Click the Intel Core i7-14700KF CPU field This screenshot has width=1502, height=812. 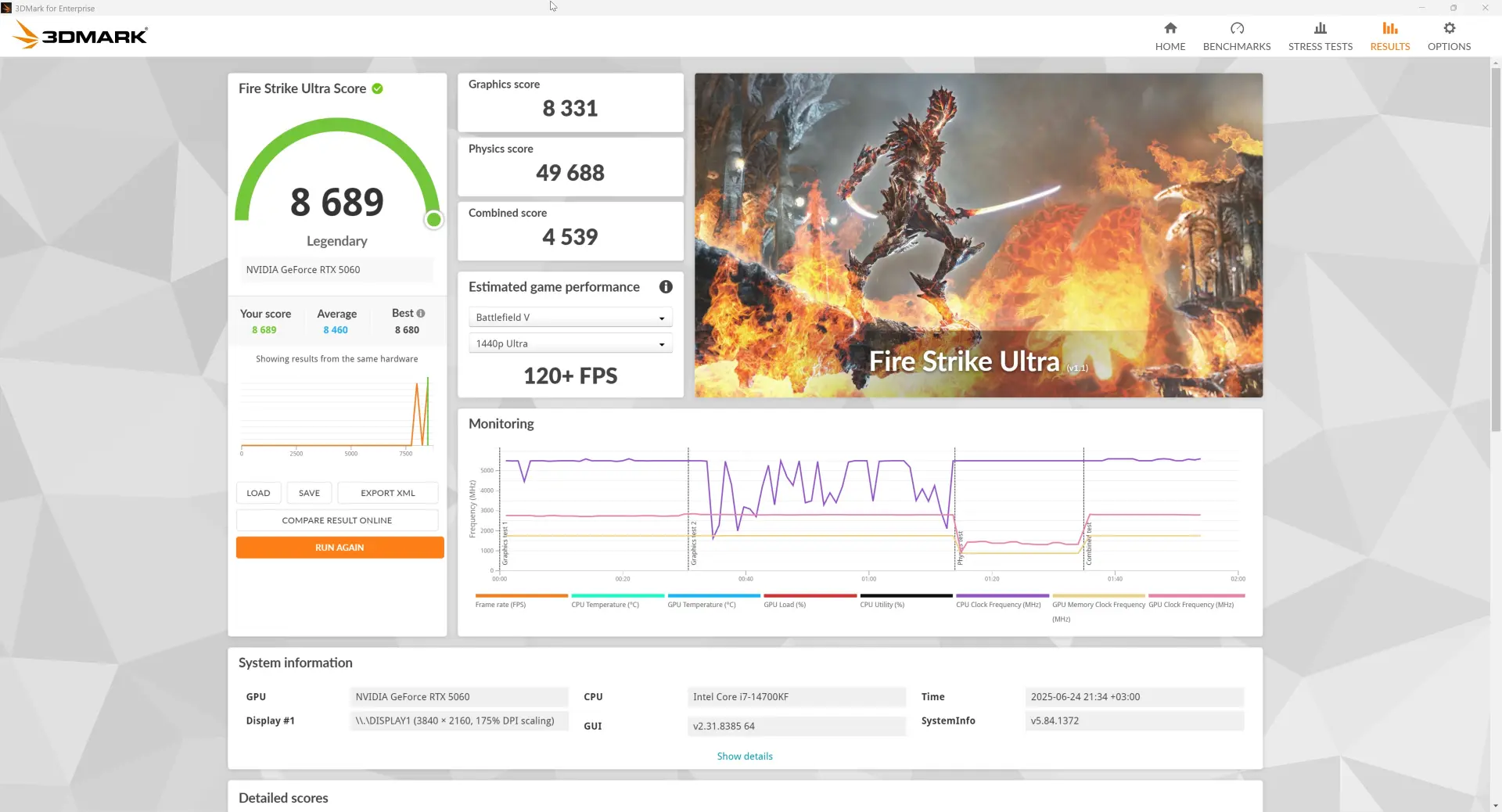(x=796, y=697)
